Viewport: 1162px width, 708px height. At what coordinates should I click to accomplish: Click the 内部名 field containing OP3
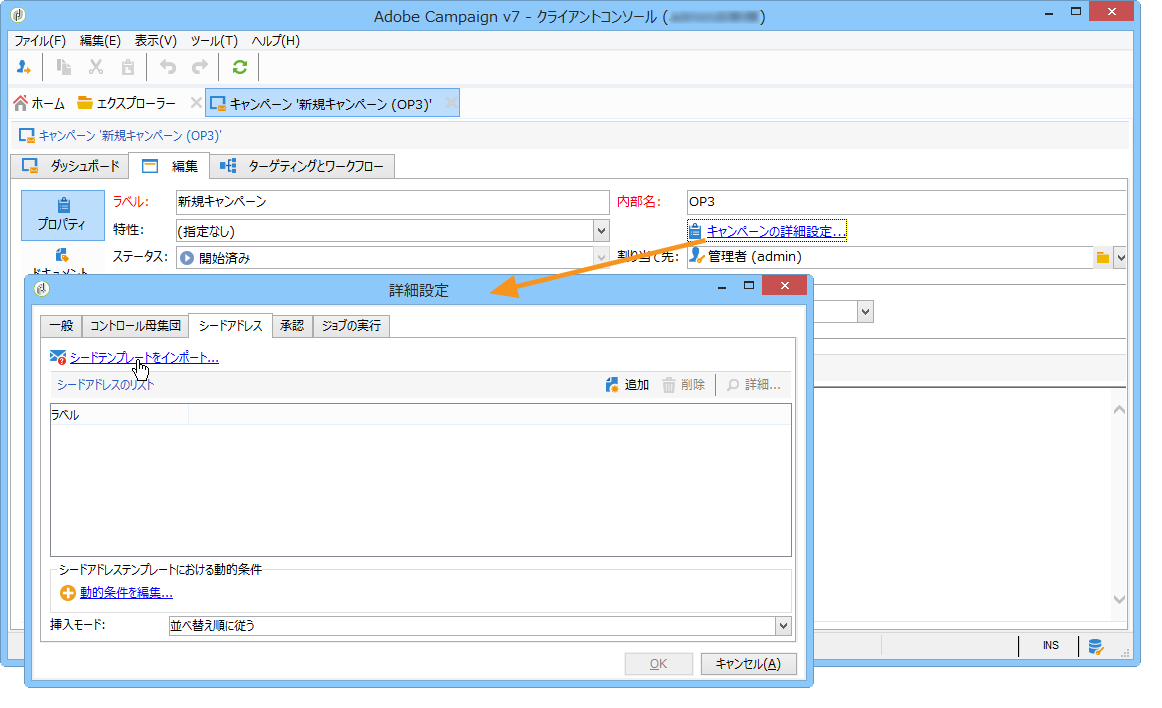click(906, 202)
